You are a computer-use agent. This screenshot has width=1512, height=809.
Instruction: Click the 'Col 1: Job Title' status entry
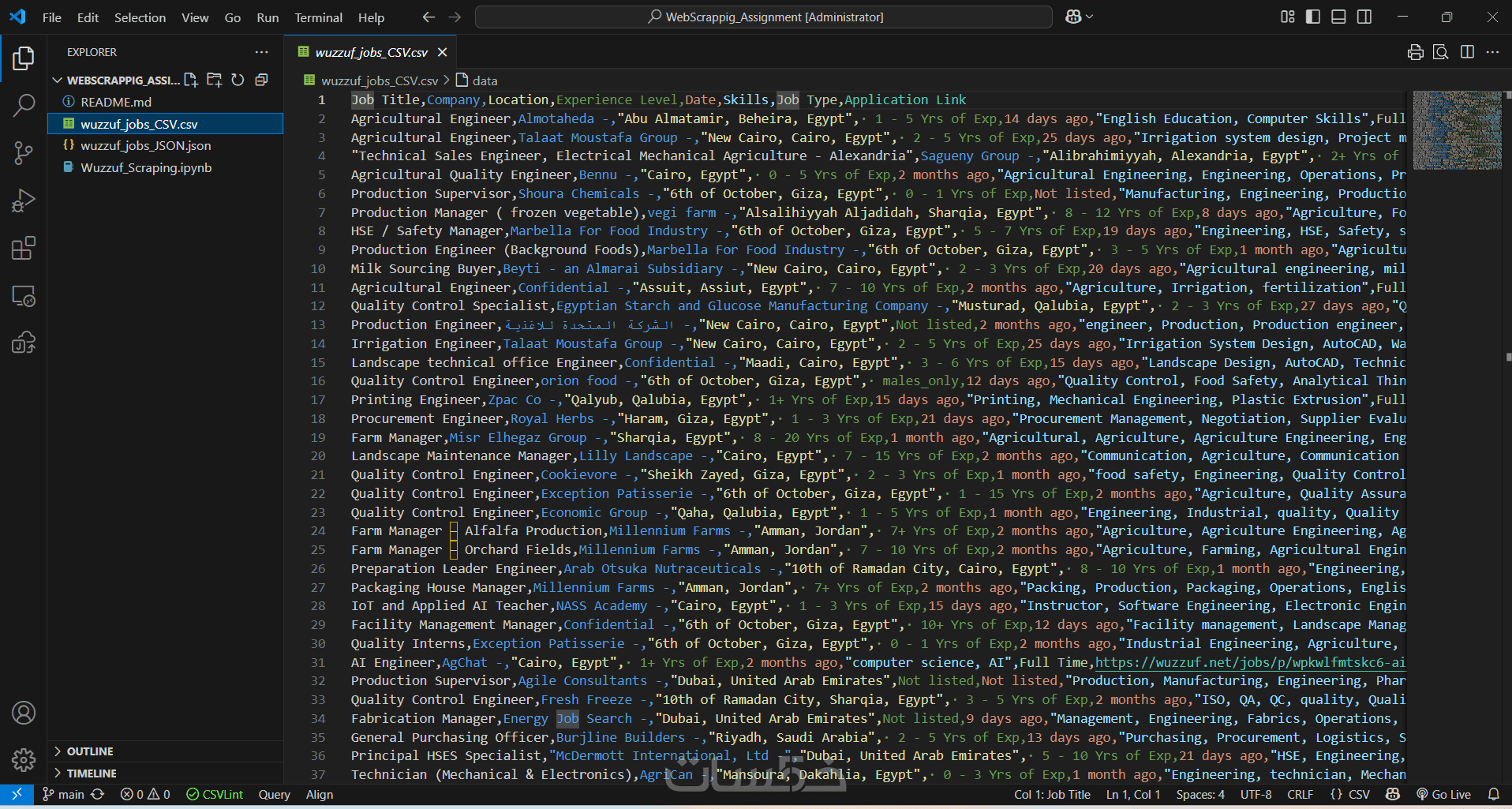pos(1052,794)
